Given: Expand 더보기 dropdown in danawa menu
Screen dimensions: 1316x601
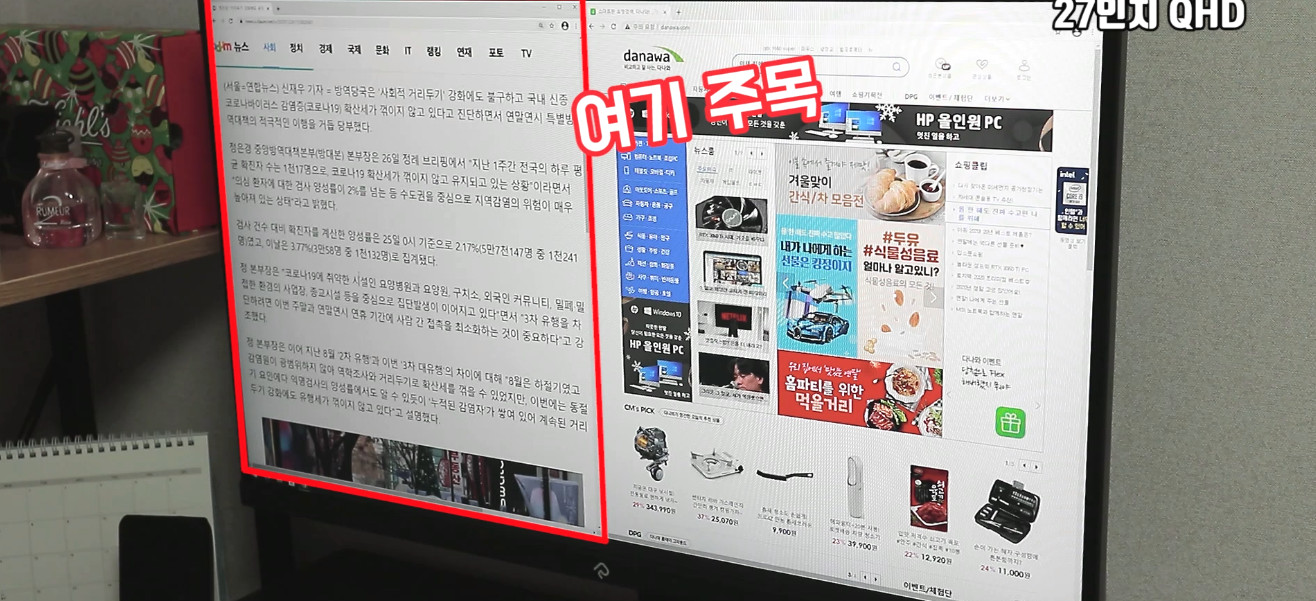Looking at the screenshot, I should (996, 99).
